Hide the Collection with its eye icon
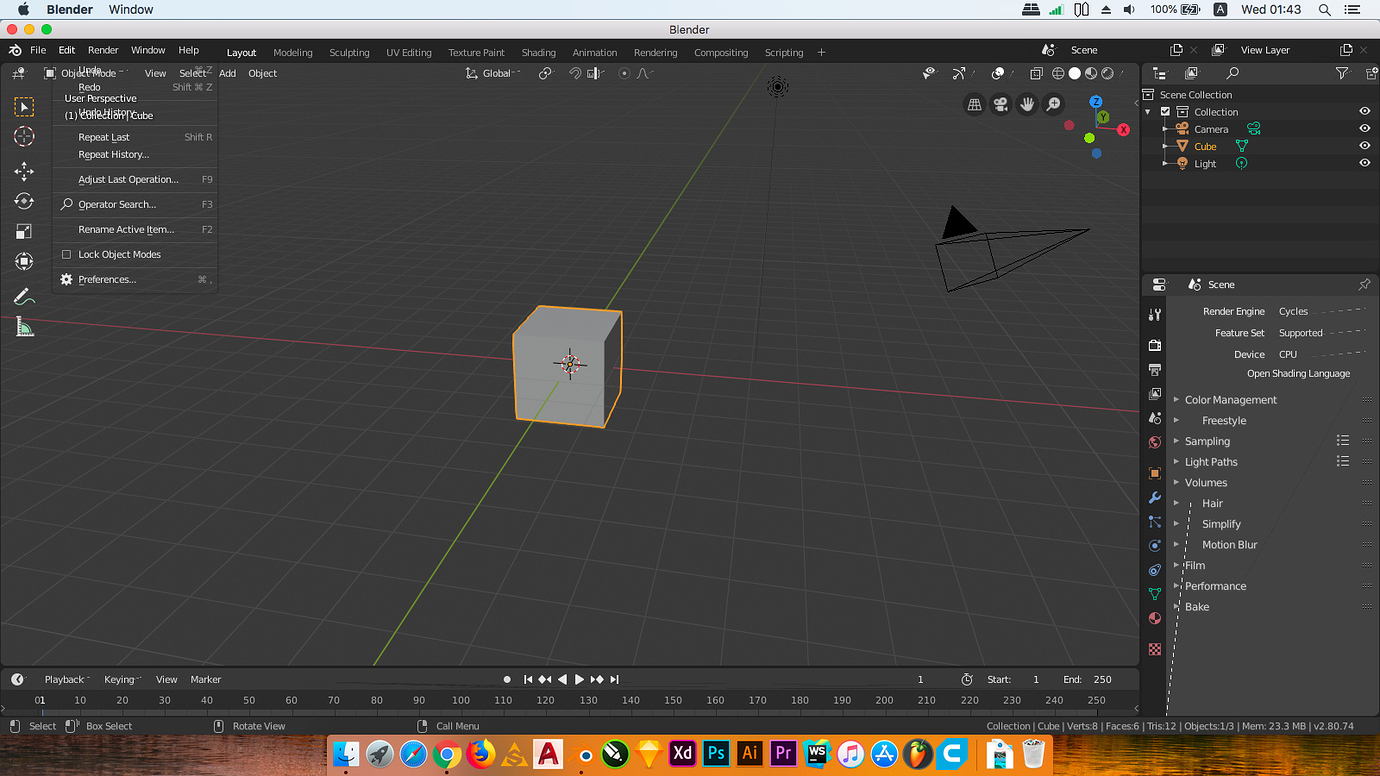 [x=1364, y=112]
